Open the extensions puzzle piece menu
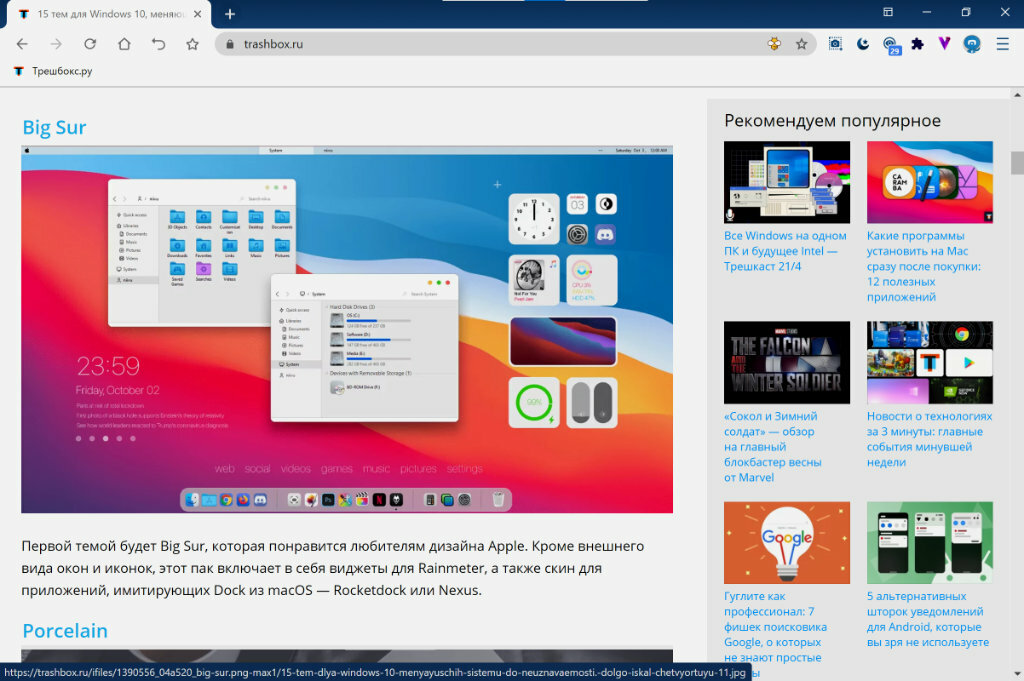This screenshot has height=681, width=1024. click(x=918, y=44)
